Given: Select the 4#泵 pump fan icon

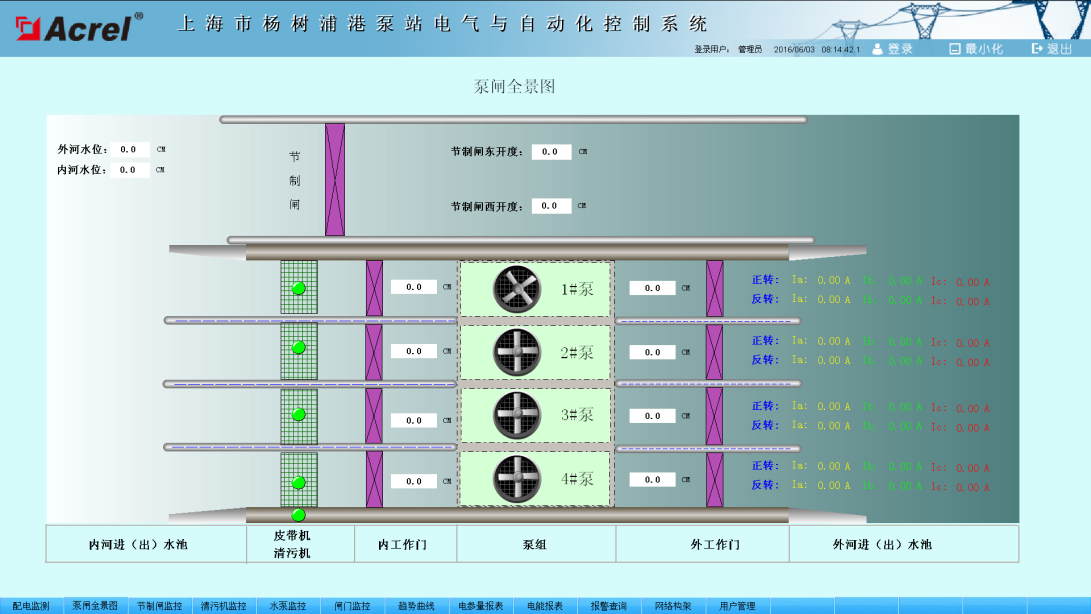Looking at the screenshot, I should (x=517, y=479).
